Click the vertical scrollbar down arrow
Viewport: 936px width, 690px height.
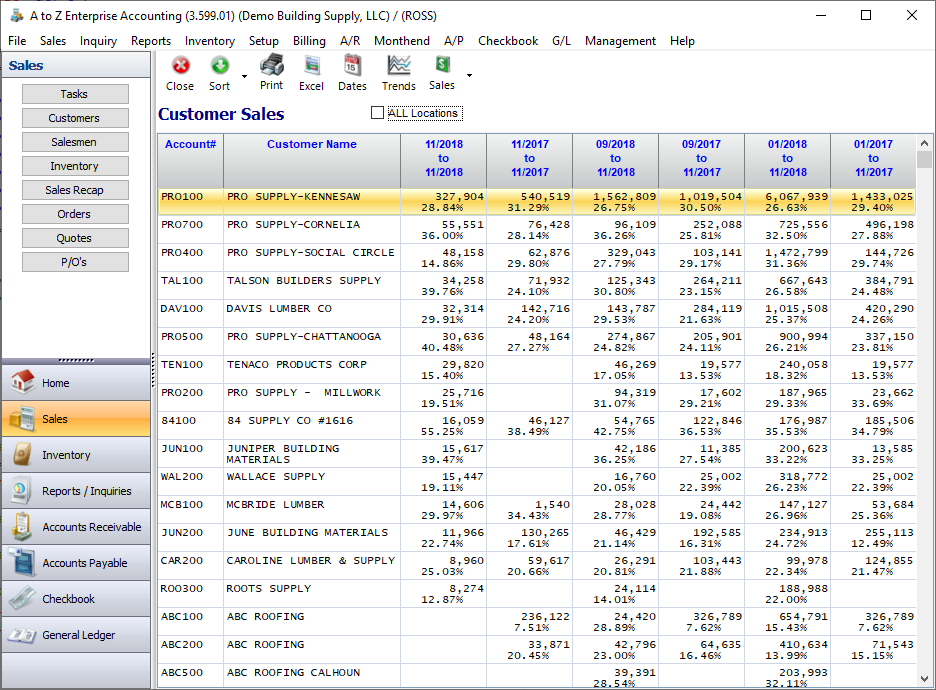pos(924,679)
